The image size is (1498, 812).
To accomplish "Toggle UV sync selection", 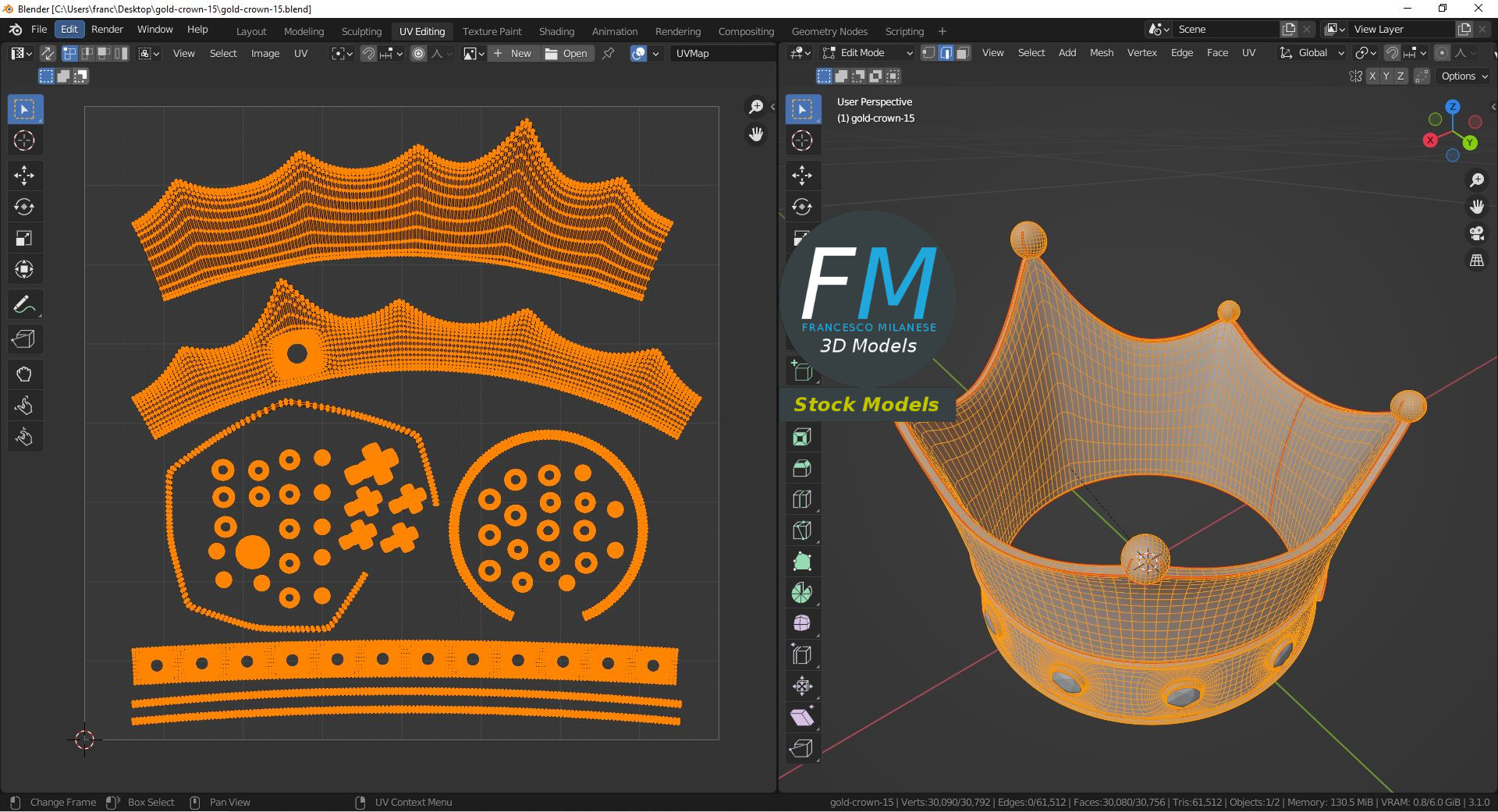I will (x=48, y=53).
